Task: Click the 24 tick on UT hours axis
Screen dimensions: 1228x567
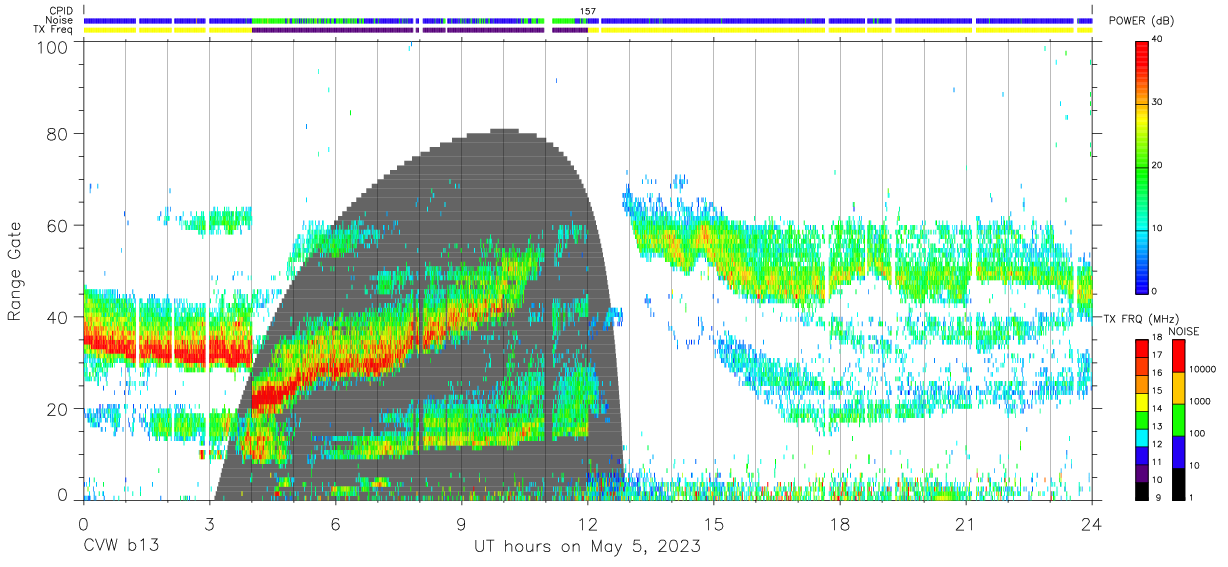Action: tap(1091, 523)
